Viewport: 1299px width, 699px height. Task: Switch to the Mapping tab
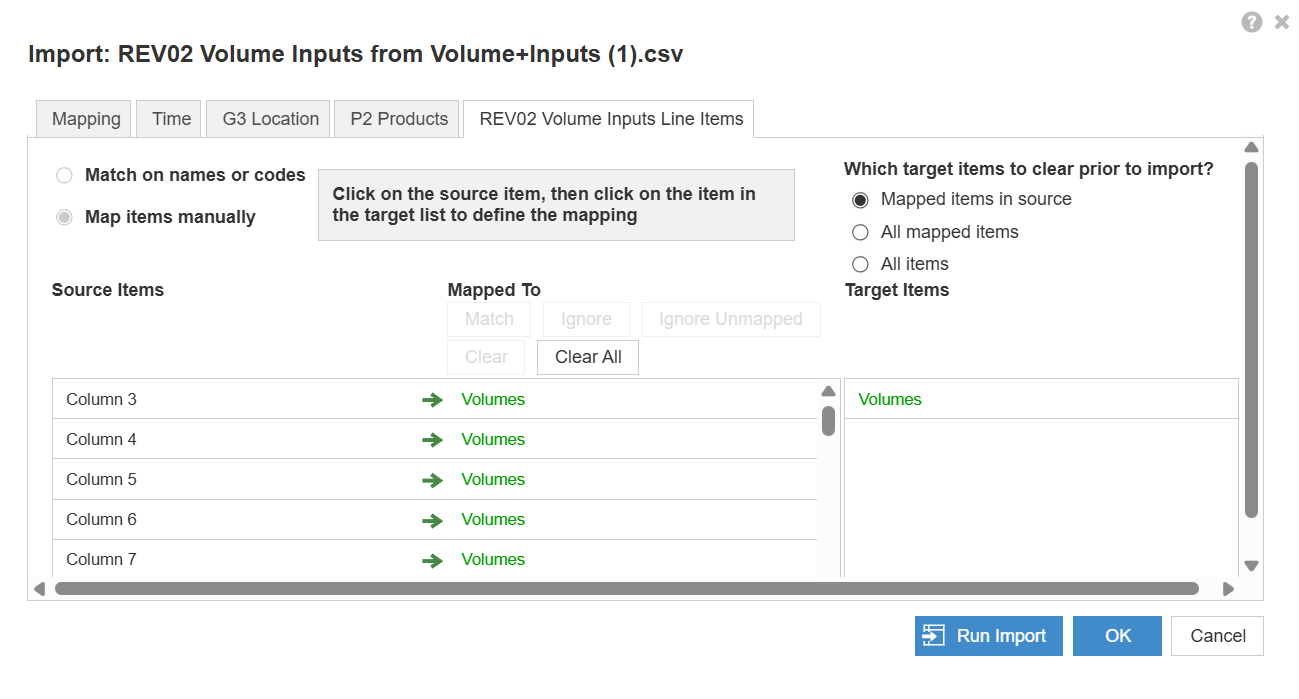86,119
